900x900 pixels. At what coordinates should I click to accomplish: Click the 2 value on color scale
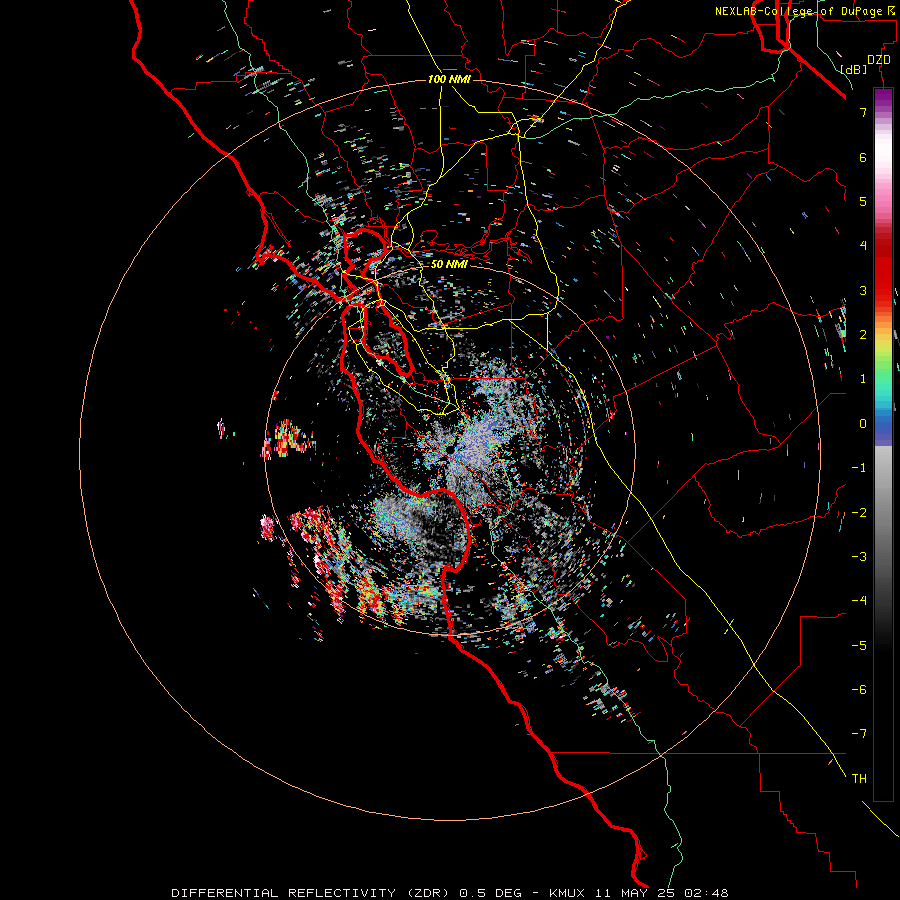(x=863, y=335)
